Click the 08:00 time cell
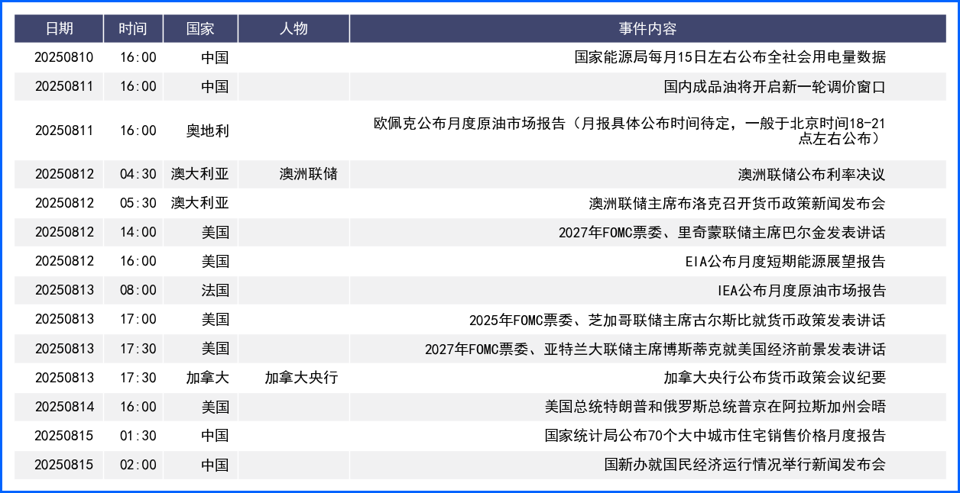 (138, 290)
